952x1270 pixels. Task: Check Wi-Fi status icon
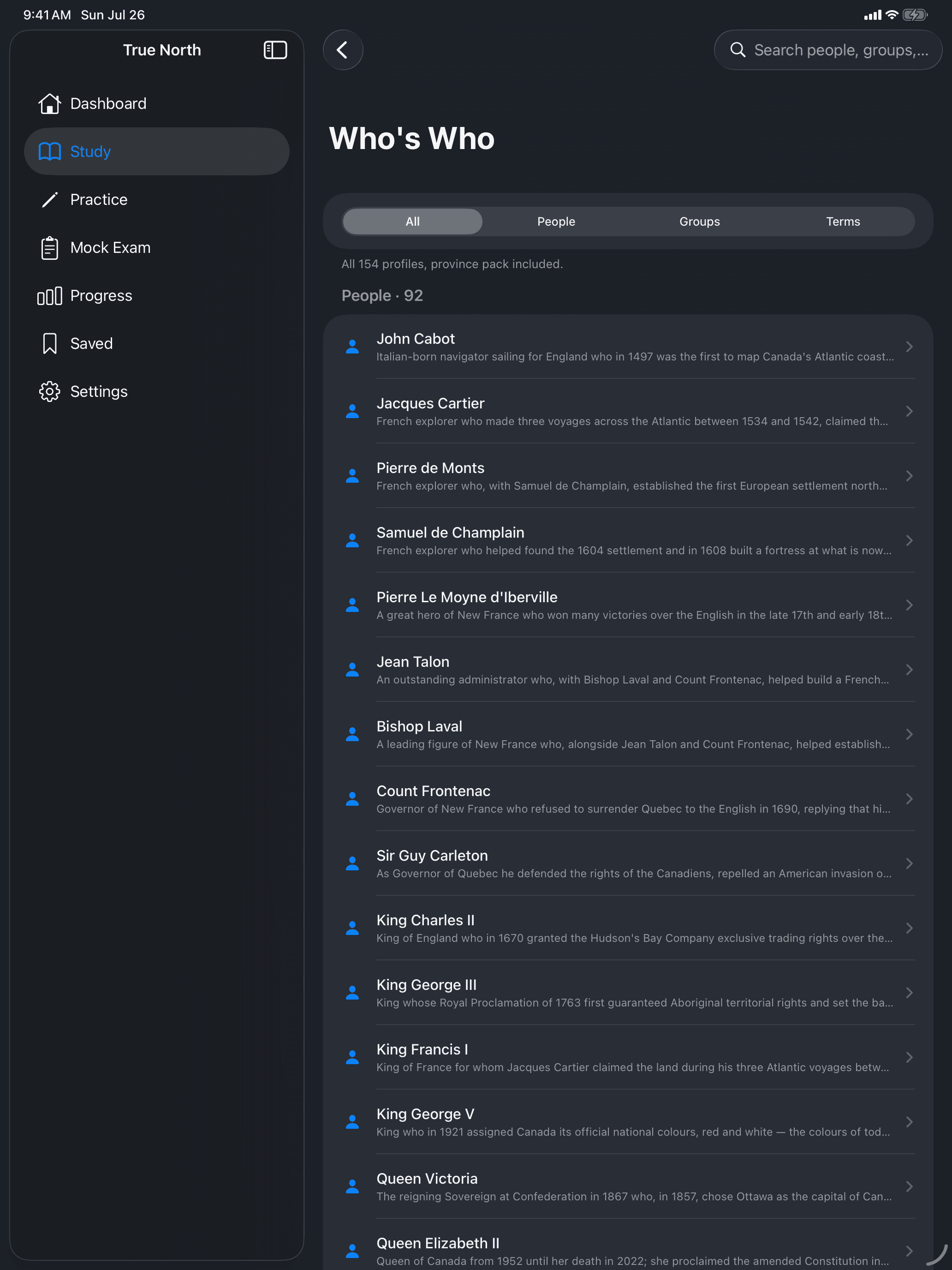tap(892, 15)
